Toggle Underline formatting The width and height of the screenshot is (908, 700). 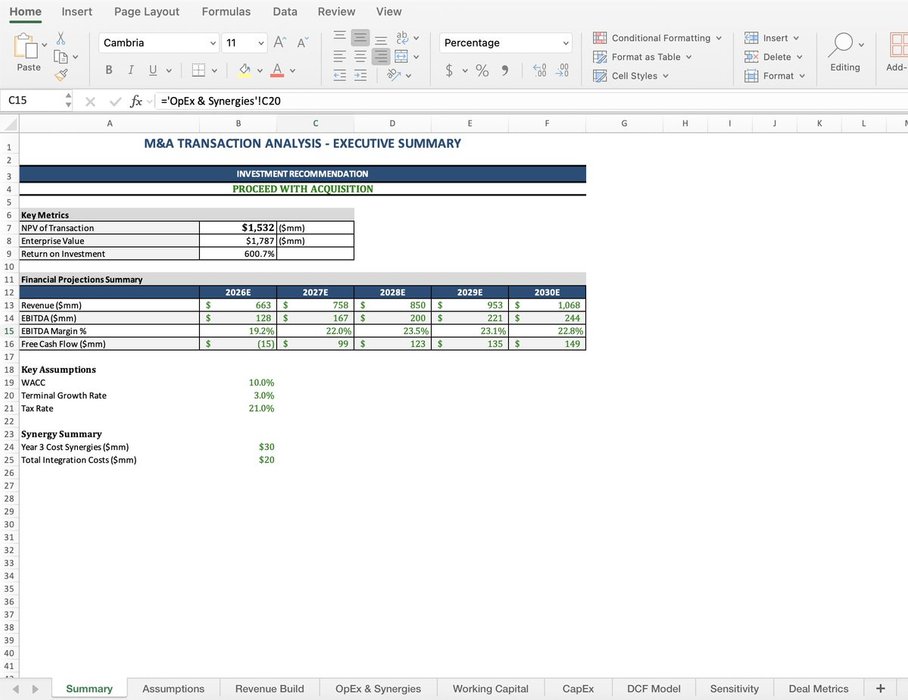153,71
